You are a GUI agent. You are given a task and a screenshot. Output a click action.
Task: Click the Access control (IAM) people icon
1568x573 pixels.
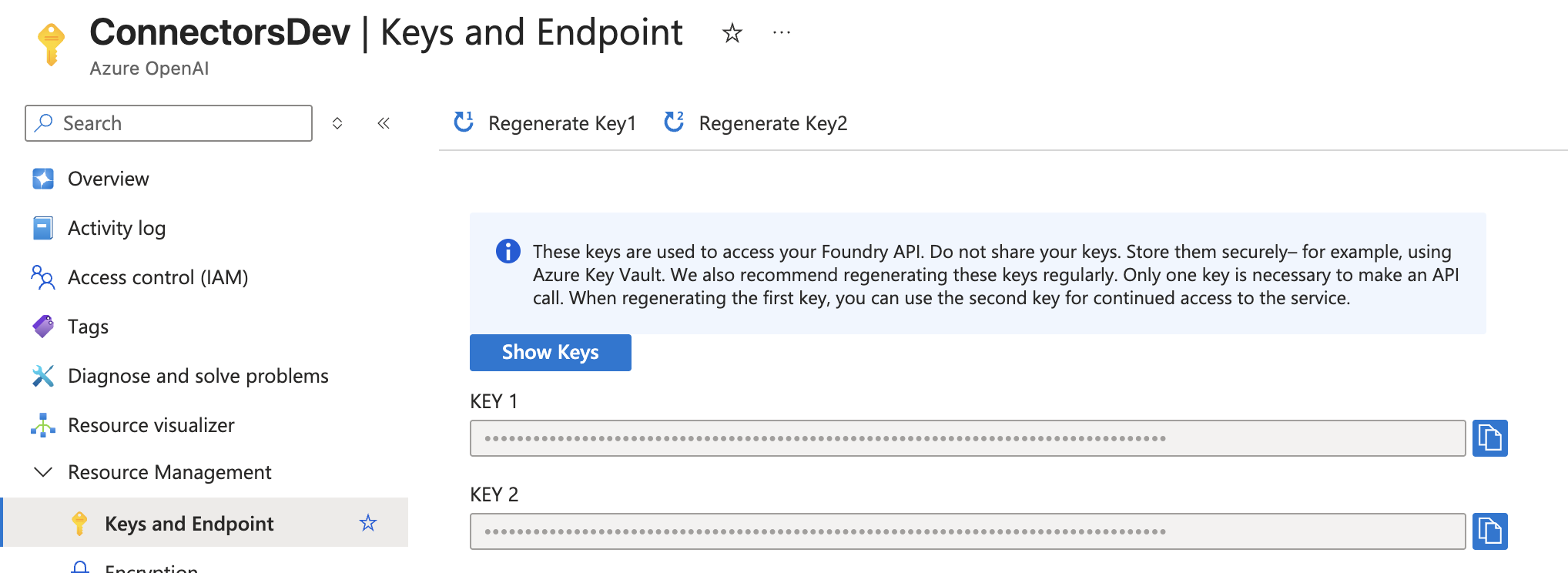42,277
